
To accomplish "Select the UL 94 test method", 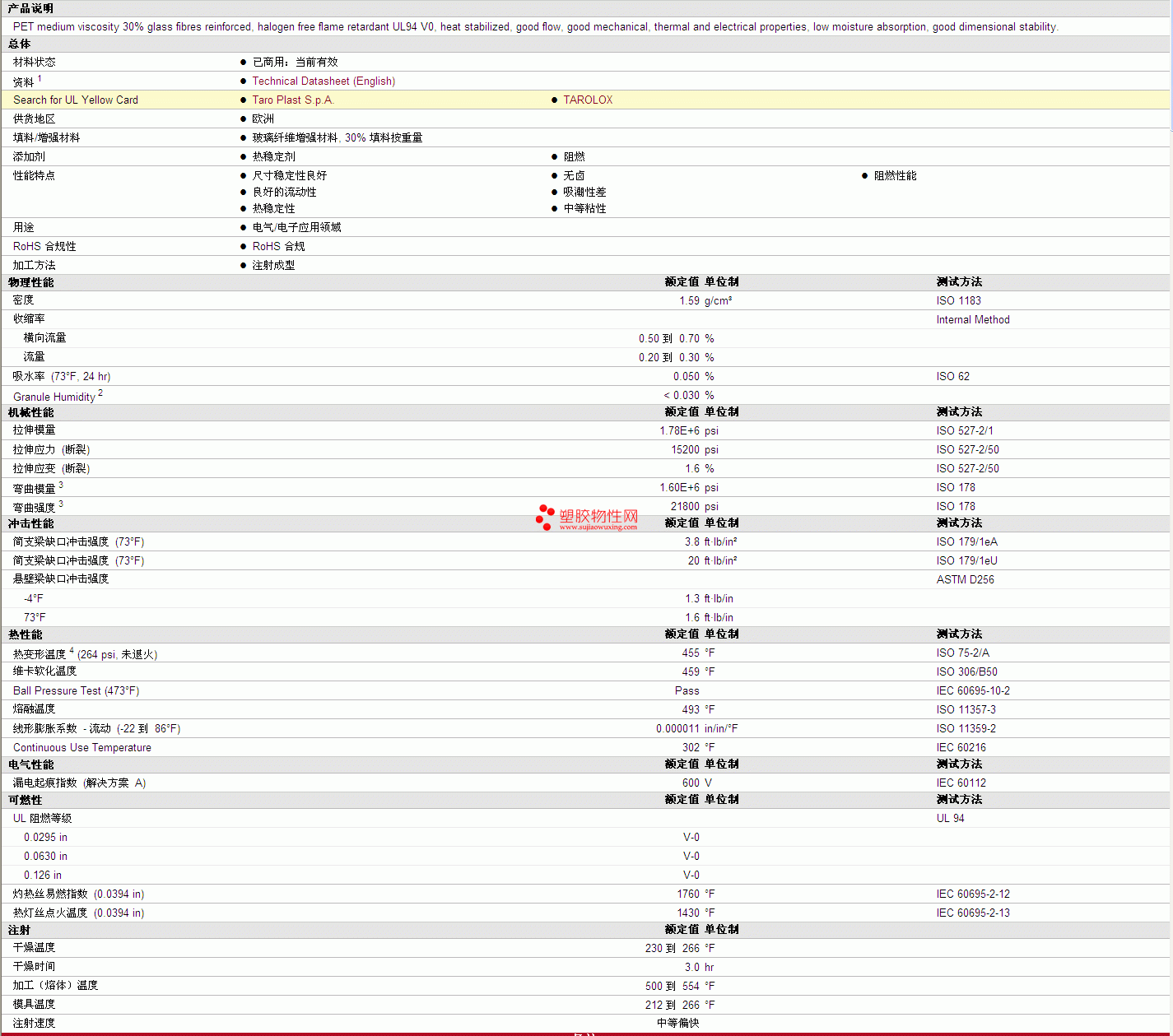I will point(950,818).
